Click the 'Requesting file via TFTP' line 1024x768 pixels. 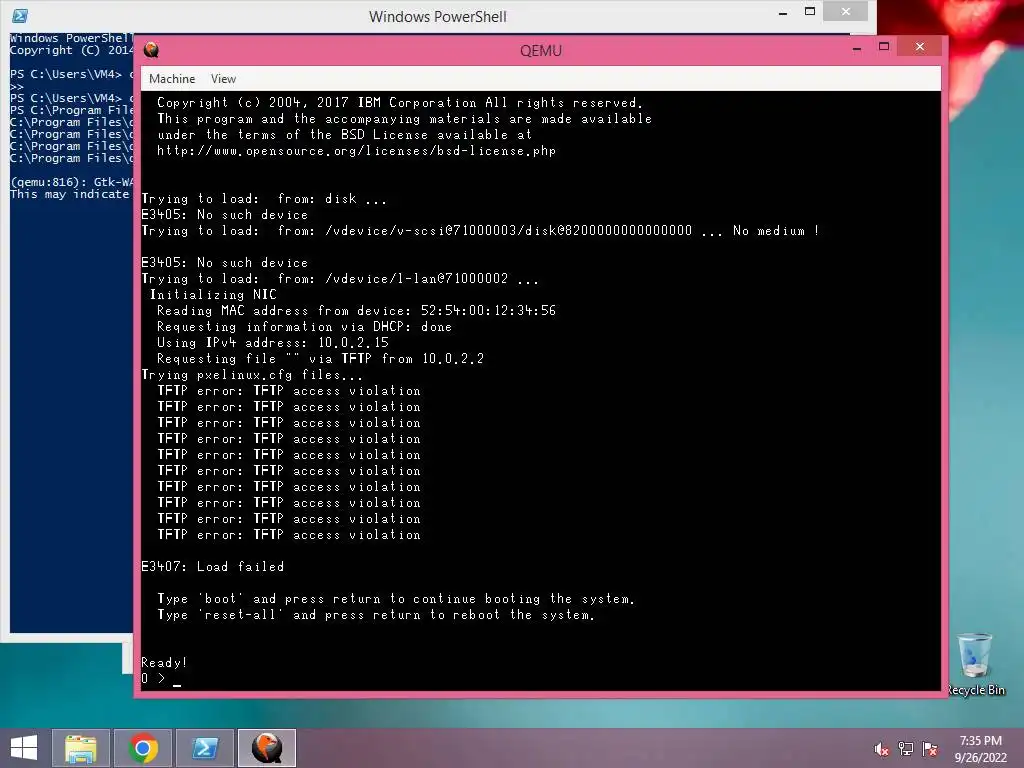[x=321, y=359]
